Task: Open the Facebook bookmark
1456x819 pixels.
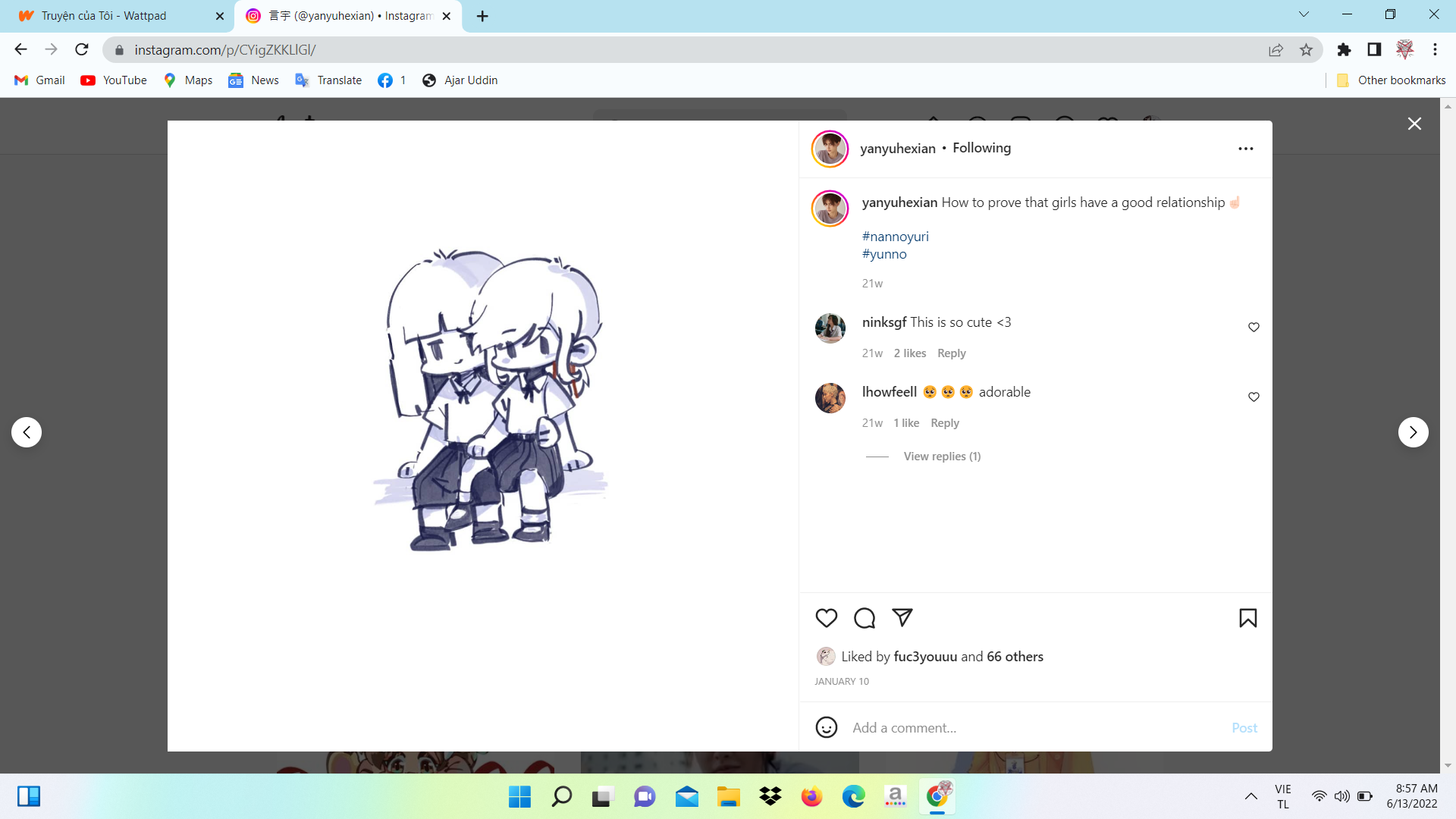Action: pyautogui.click(x=392, y=80)
